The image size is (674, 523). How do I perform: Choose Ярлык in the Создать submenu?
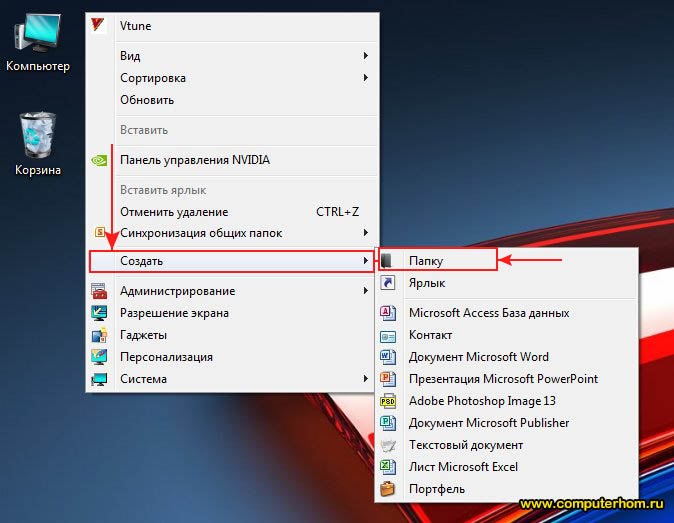(506, 283)
